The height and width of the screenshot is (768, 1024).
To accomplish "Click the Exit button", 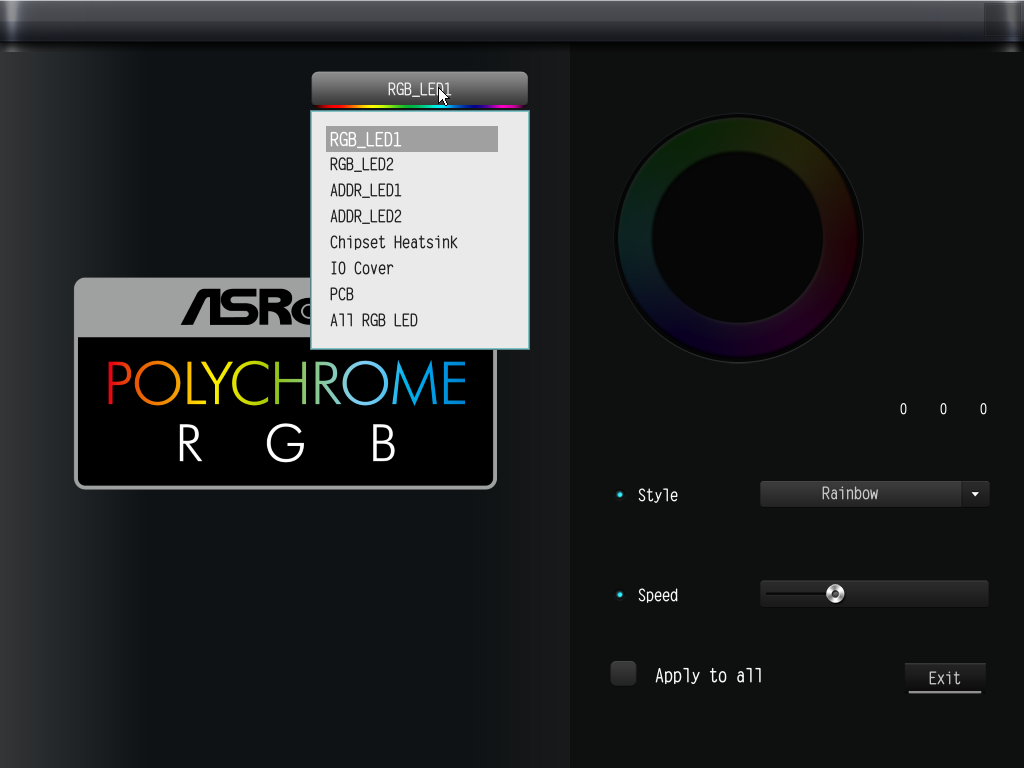I will 944,678.
